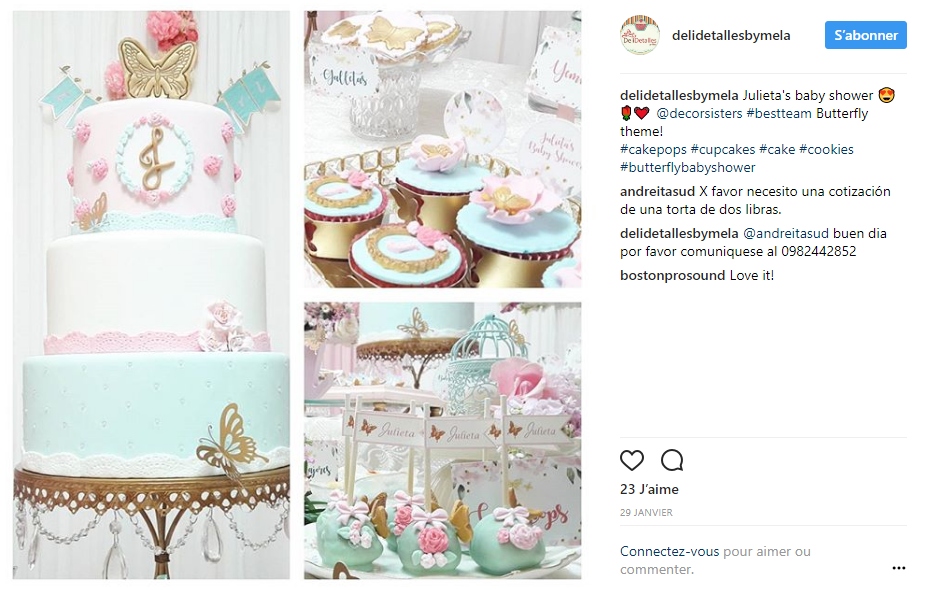The image size is (928, 590).
Task: Click the Connectez-vous login link
Action: coord(669,552)
